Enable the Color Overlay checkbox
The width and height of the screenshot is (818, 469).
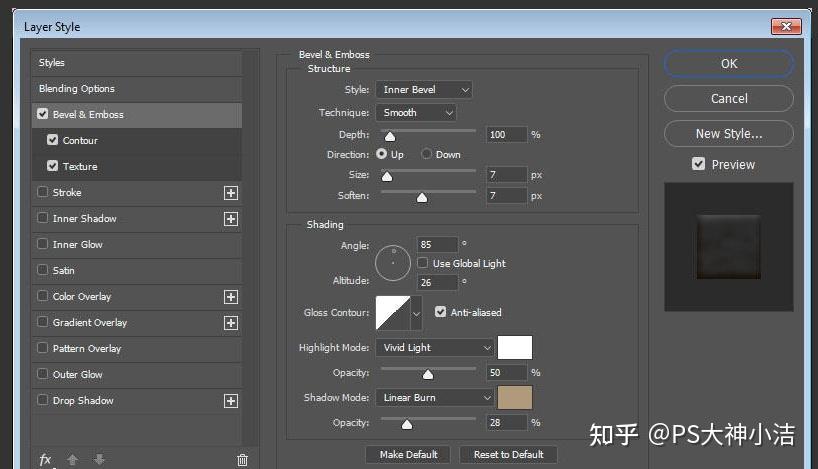coord(42,296)
